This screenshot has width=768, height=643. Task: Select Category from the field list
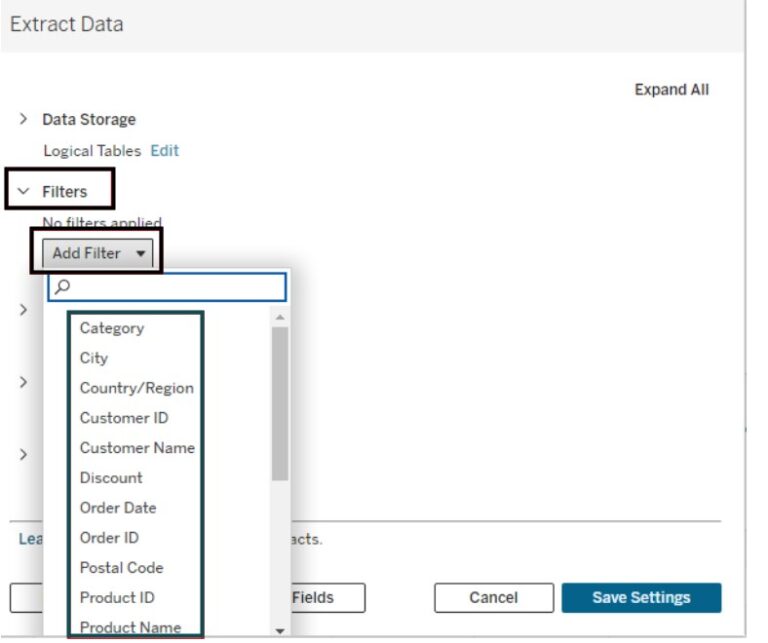click(112, 328)
